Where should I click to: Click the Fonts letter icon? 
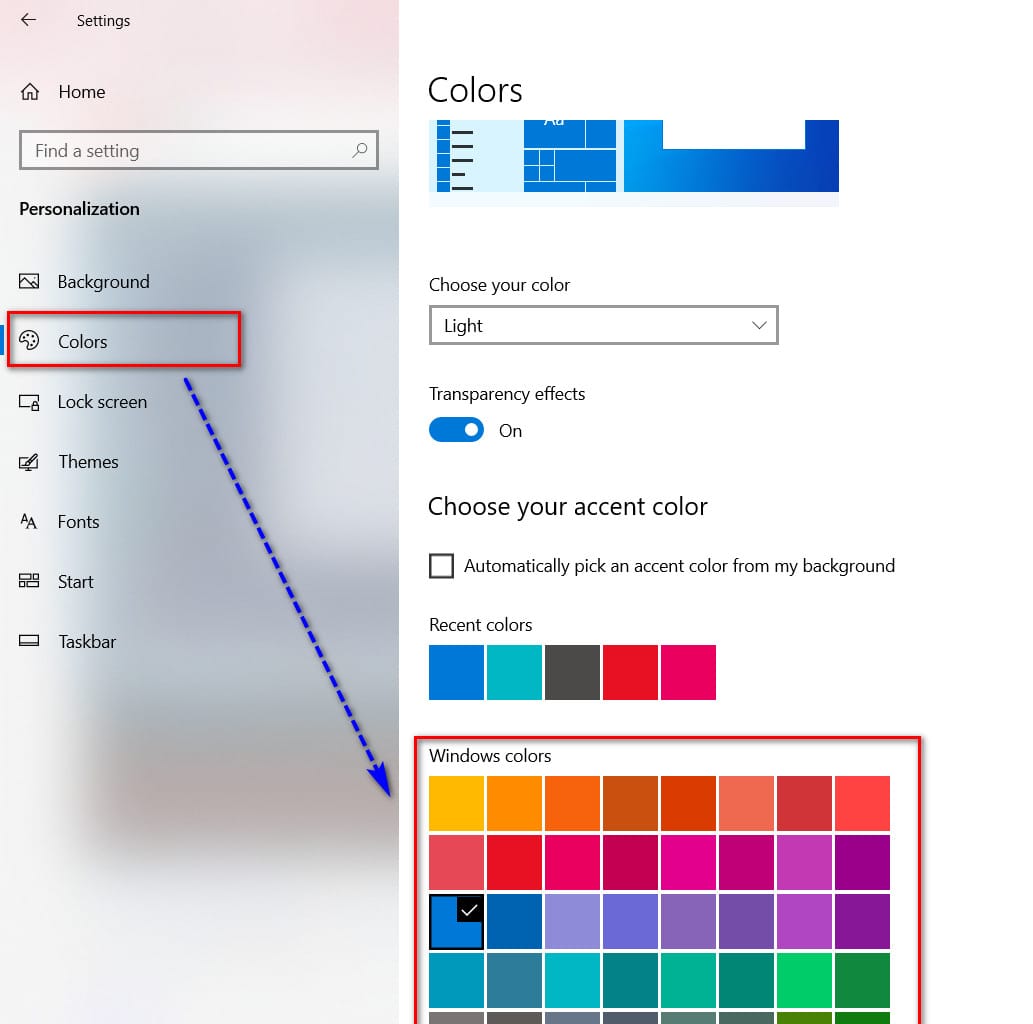(28, 522)
